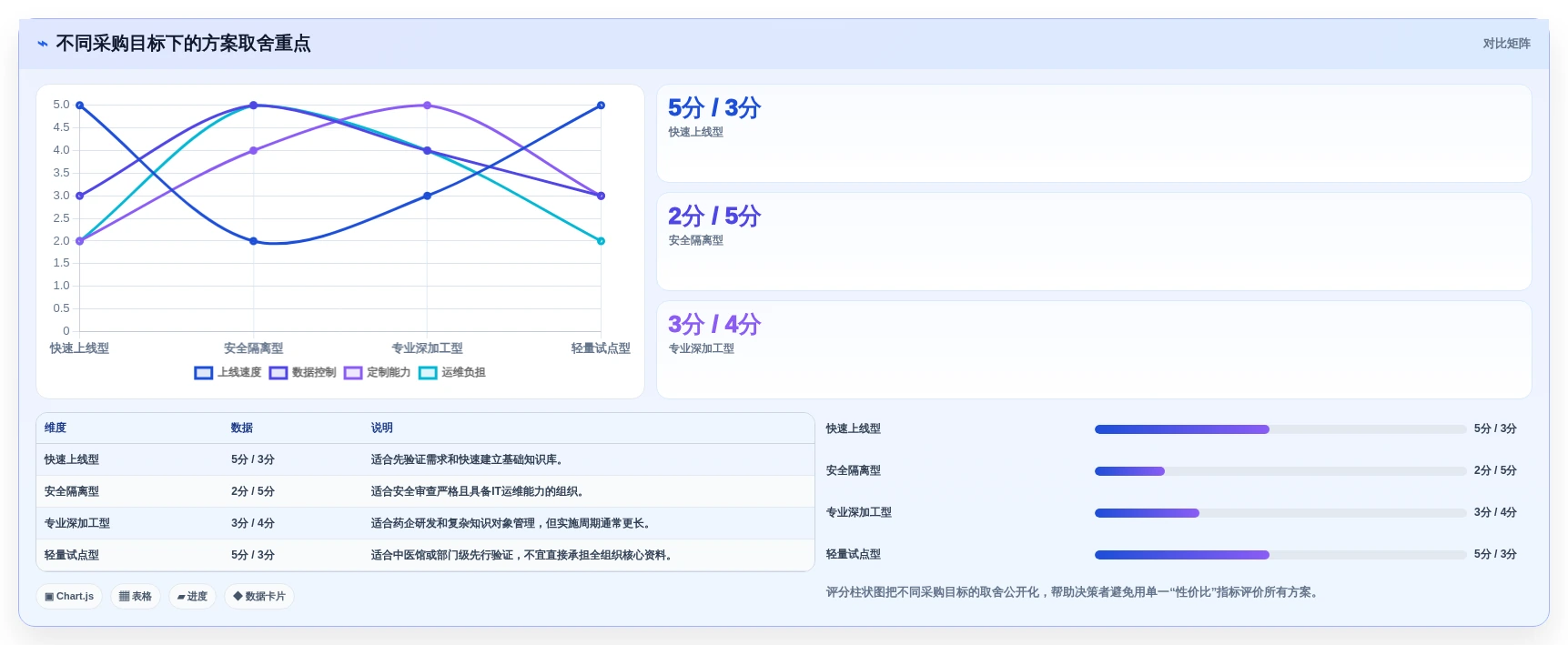
Task: Select the 5.0 data point at 快速上线型
Action: point(80,106)
